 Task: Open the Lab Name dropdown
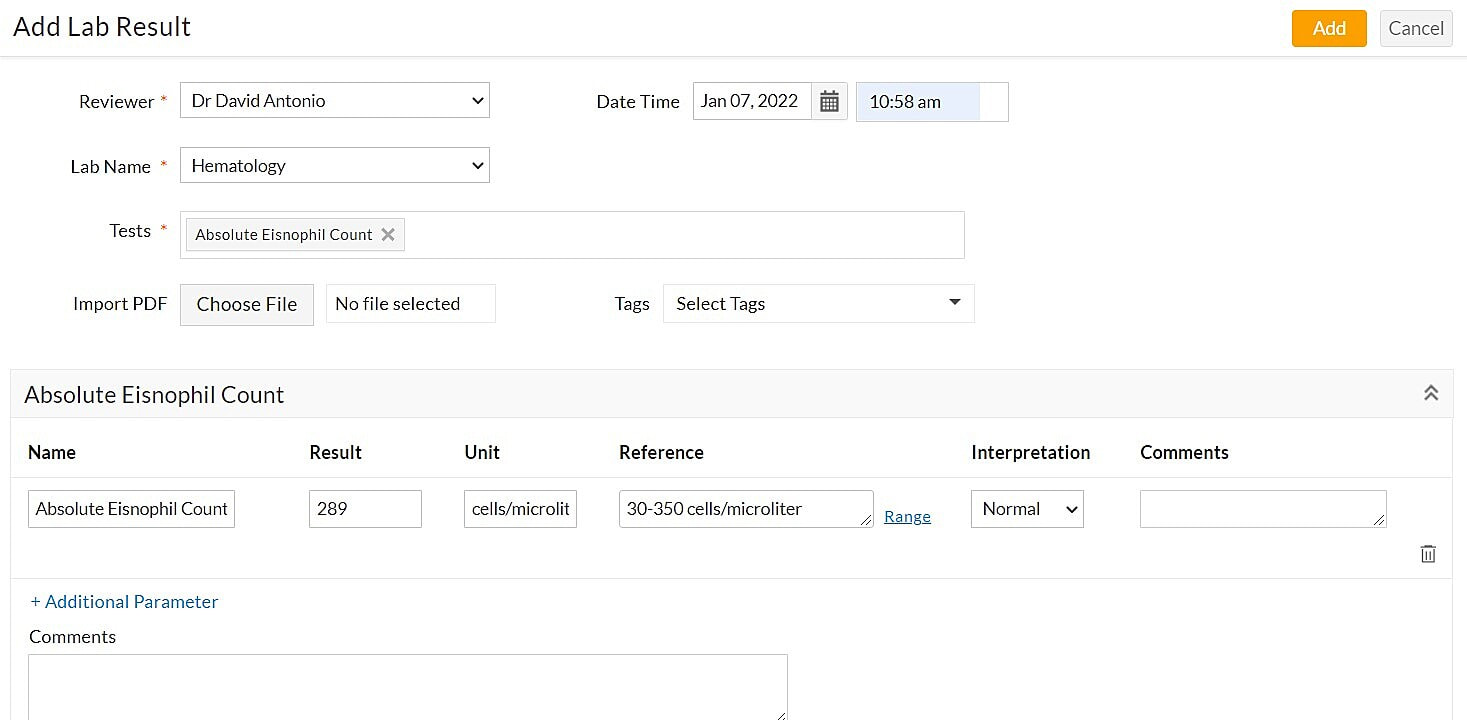click(x=334, y=166)
